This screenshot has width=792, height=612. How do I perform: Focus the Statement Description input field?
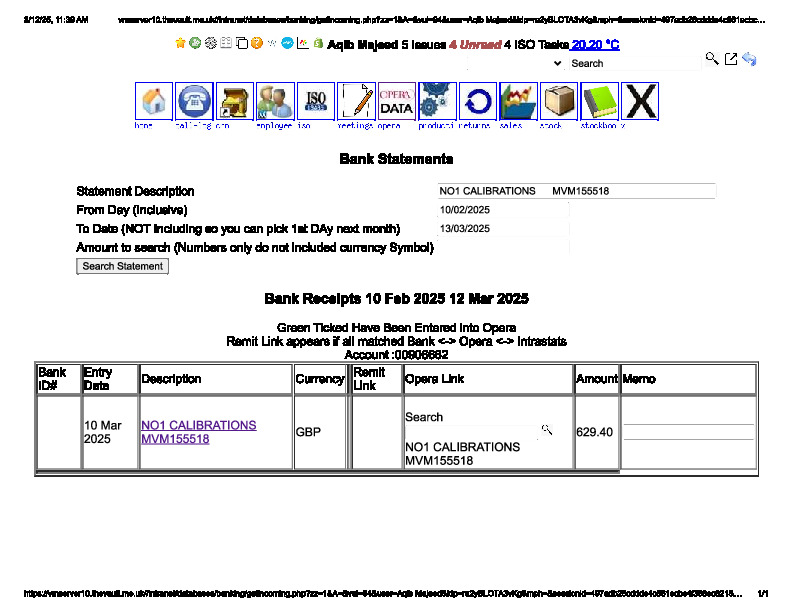click(576, 191)
